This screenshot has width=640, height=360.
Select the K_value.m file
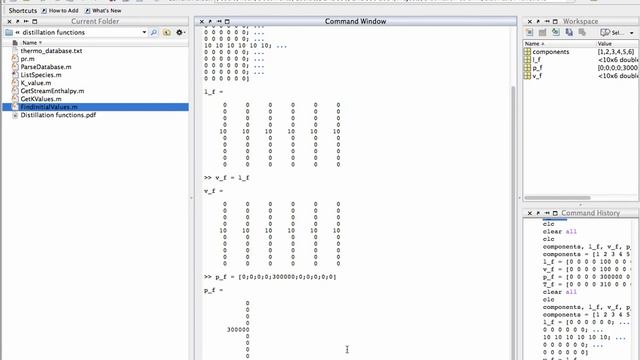point(36,83)
